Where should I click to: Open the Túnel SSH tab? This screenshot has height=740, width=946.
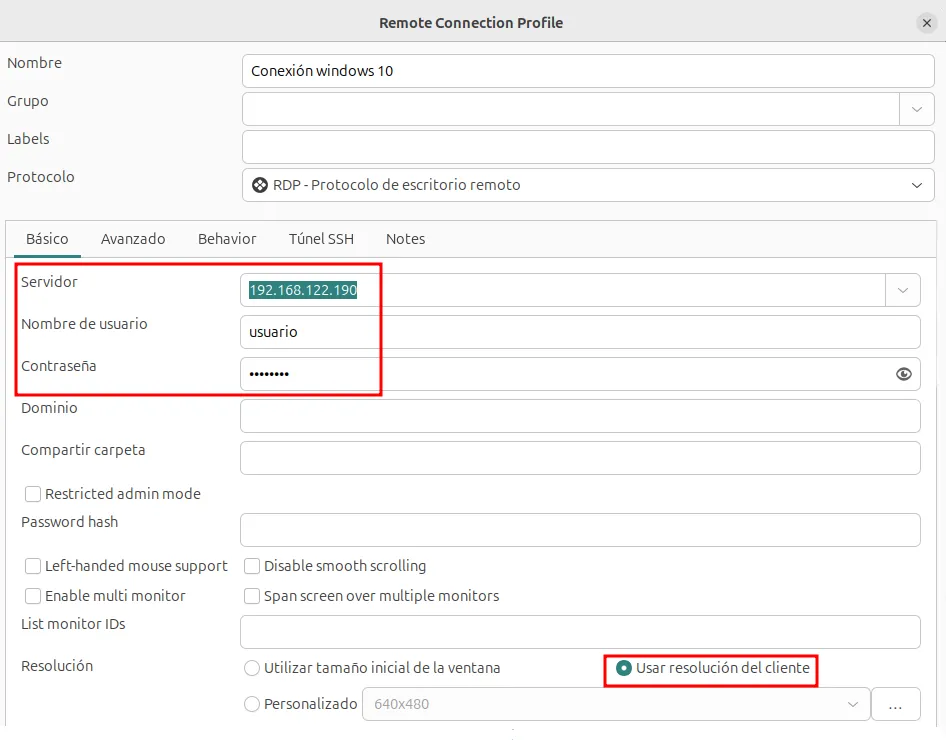(321, 239)
